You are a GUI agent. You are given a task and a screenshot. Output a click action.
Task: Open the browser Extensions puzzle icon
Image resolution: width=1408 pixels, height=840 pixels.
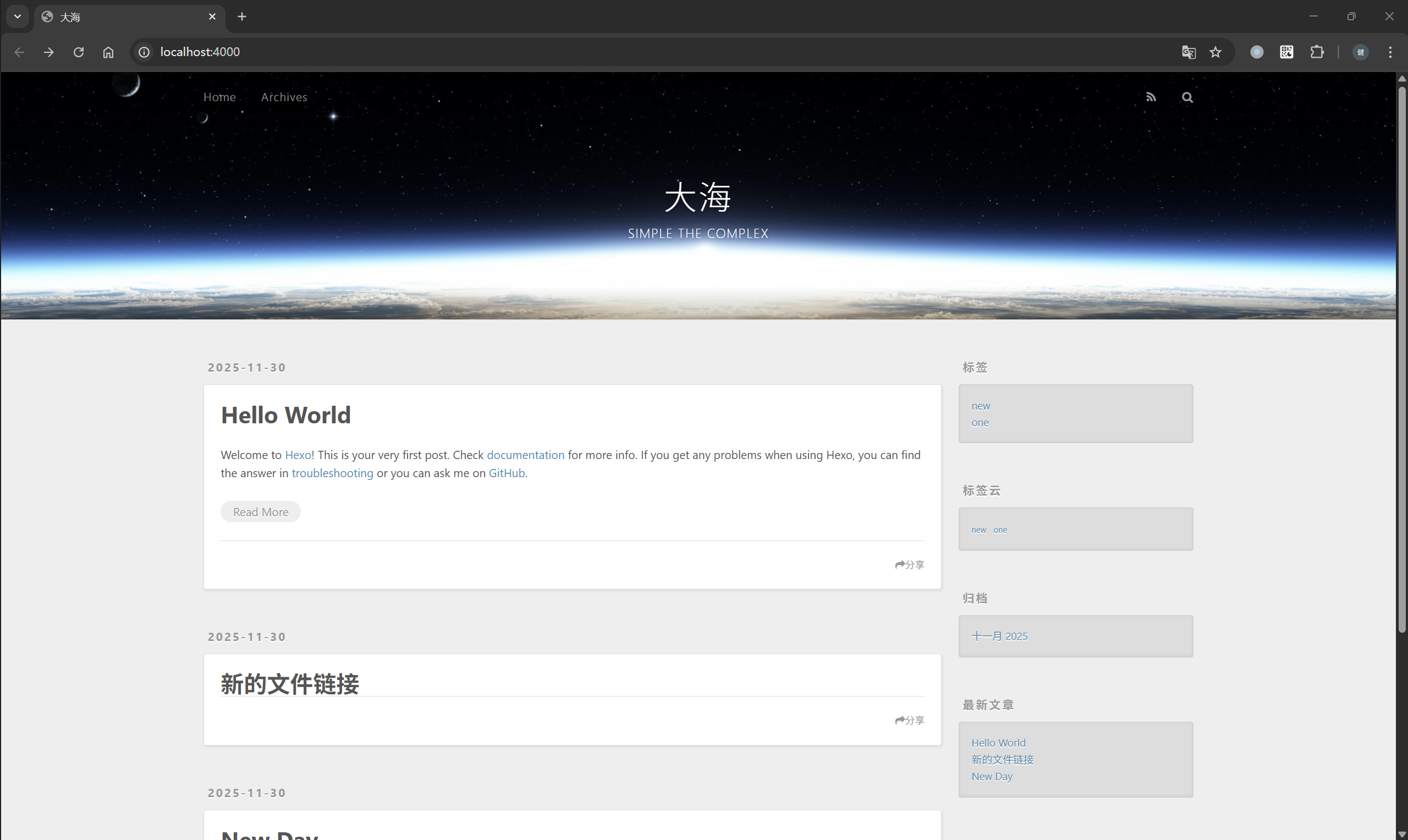[x=1317, y=52]
